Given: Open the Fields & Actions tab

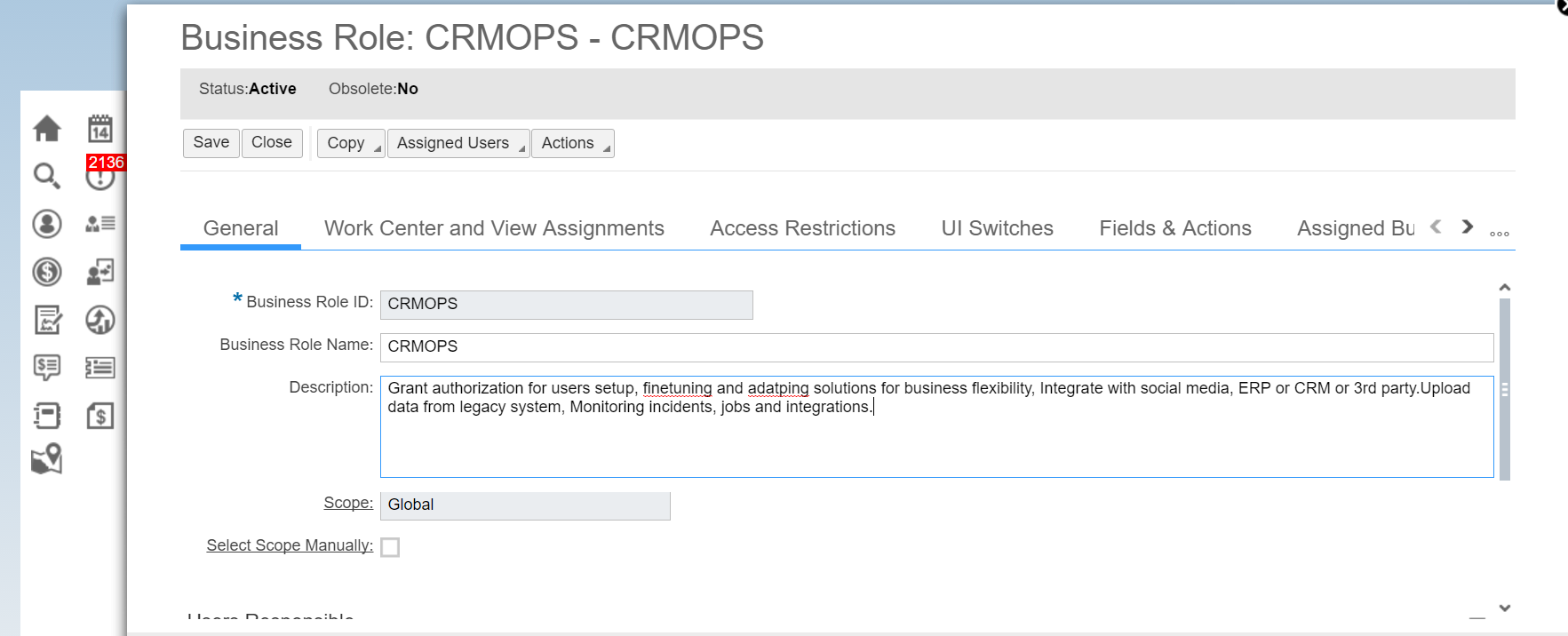Looking at the screenshot, I should (1175, 228).
